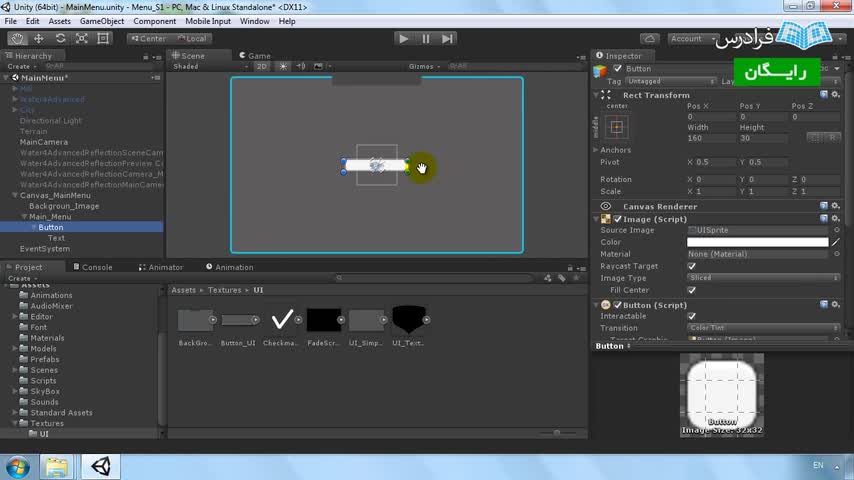Image resolution: width=854 pixels, height=480 pixels.
Task: Open the Image Type Sliced dropdown
Action: (762, 278)
